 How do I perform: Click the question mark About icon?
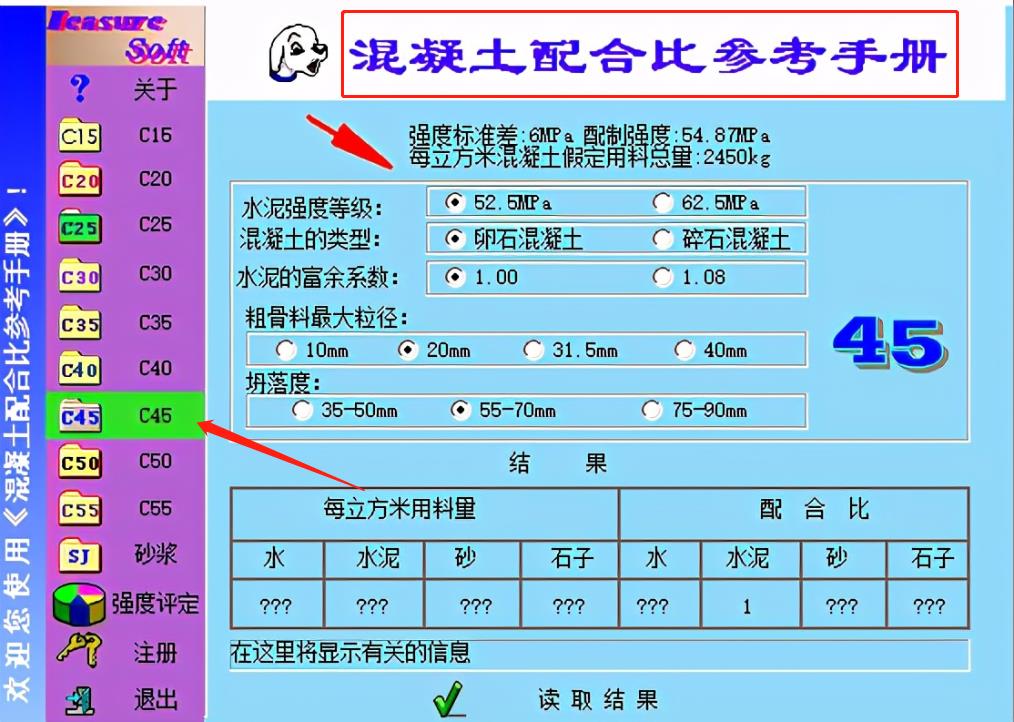pos(80,89)
